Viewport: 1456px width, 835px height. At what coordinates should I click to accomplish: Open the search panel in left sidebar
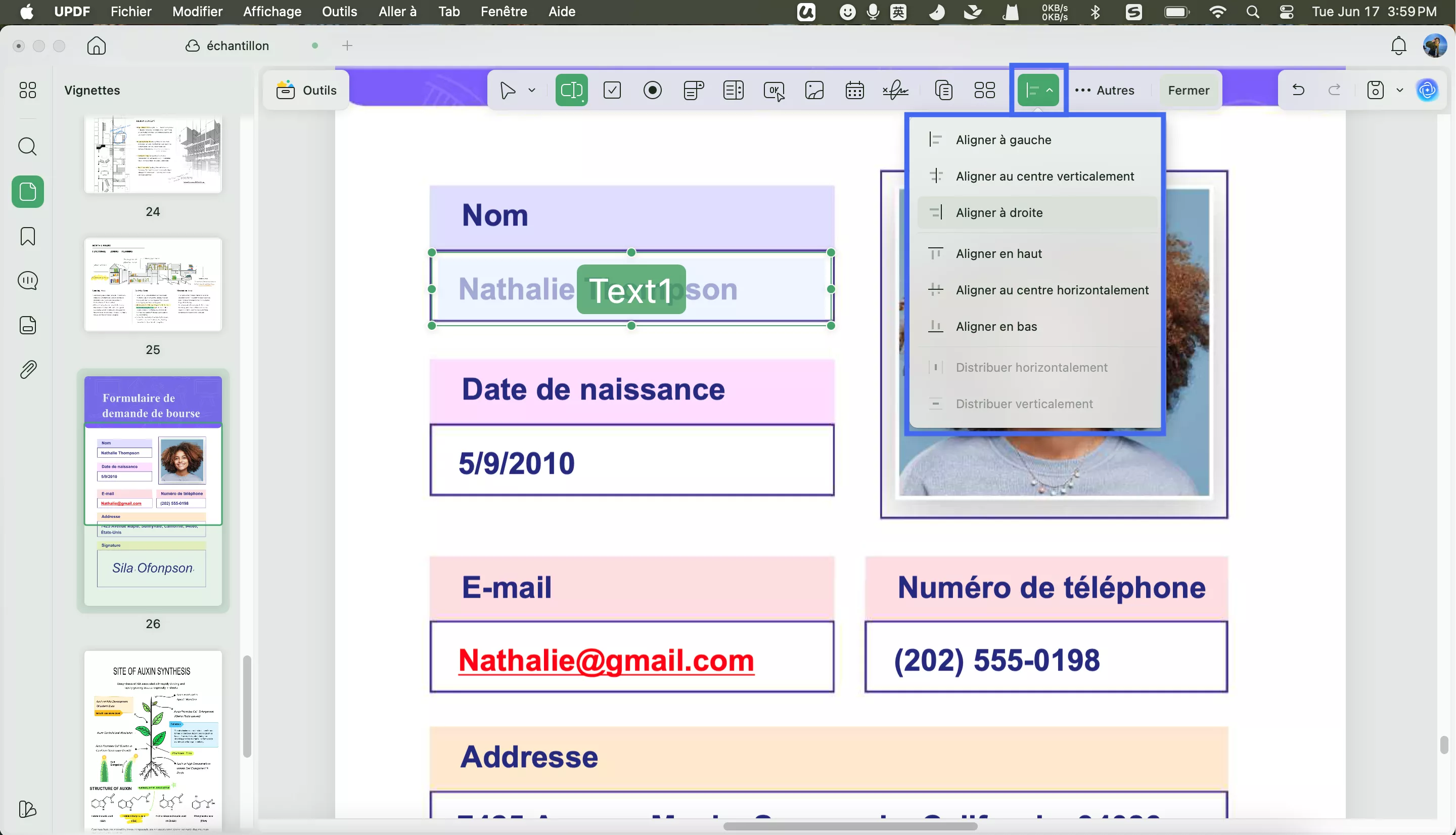coord(27,146)
